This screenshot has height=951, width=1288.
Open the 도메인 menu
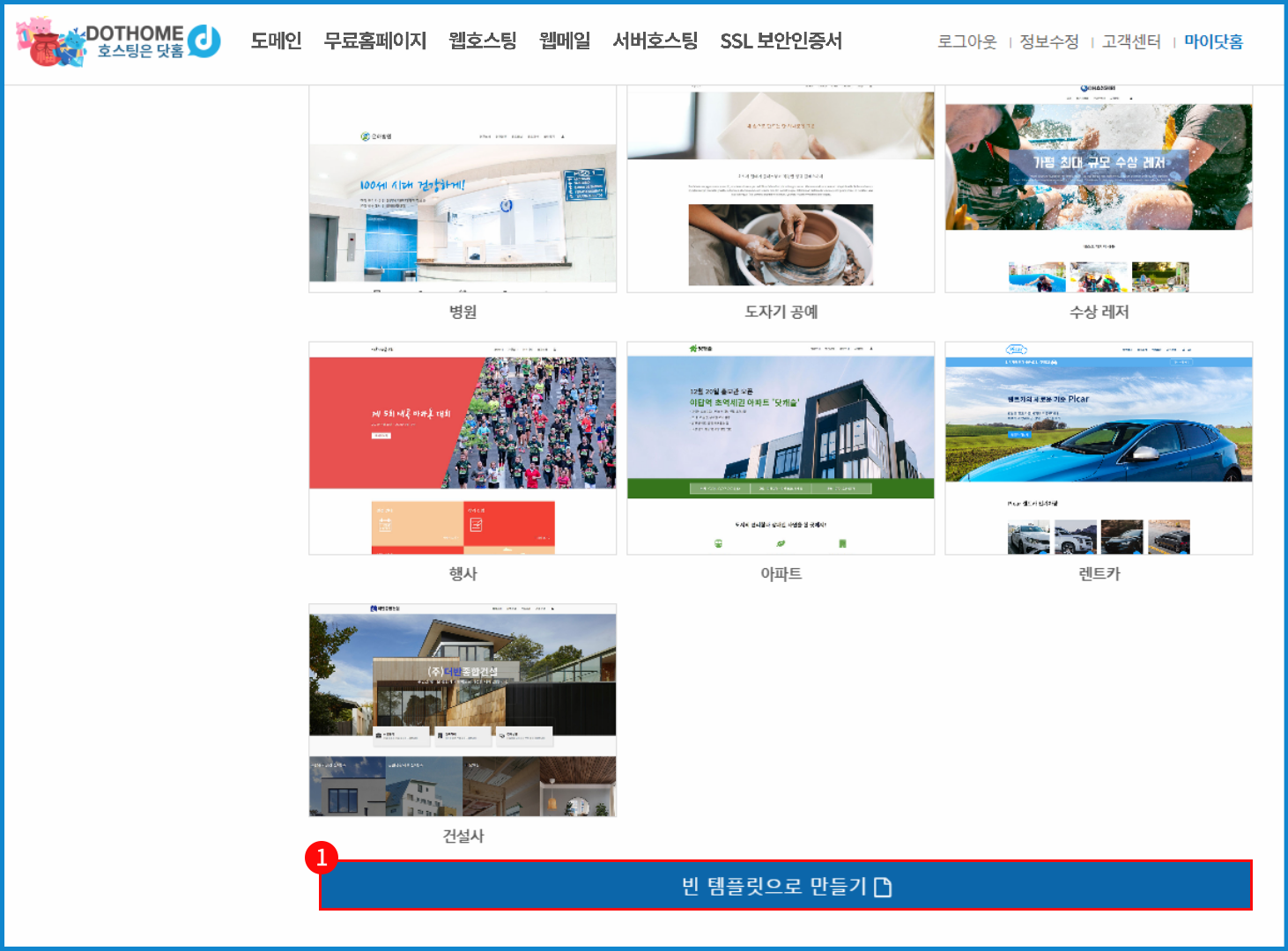pyautogui.click(x=276, y=41)
